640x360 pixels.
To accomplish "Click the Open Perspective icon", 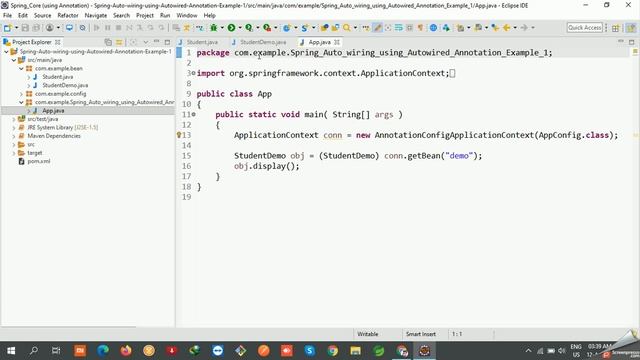I will [x=616, y=28].
